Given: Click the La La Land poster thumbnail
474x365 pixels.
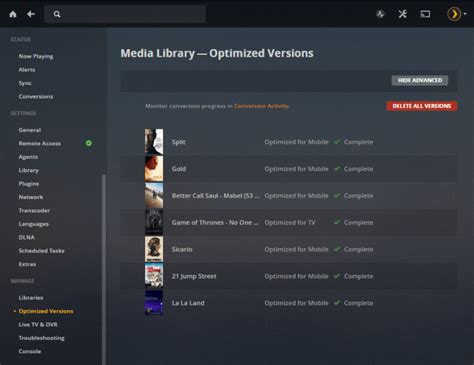Looking at the screenshot, I should [x=154, y=303].
